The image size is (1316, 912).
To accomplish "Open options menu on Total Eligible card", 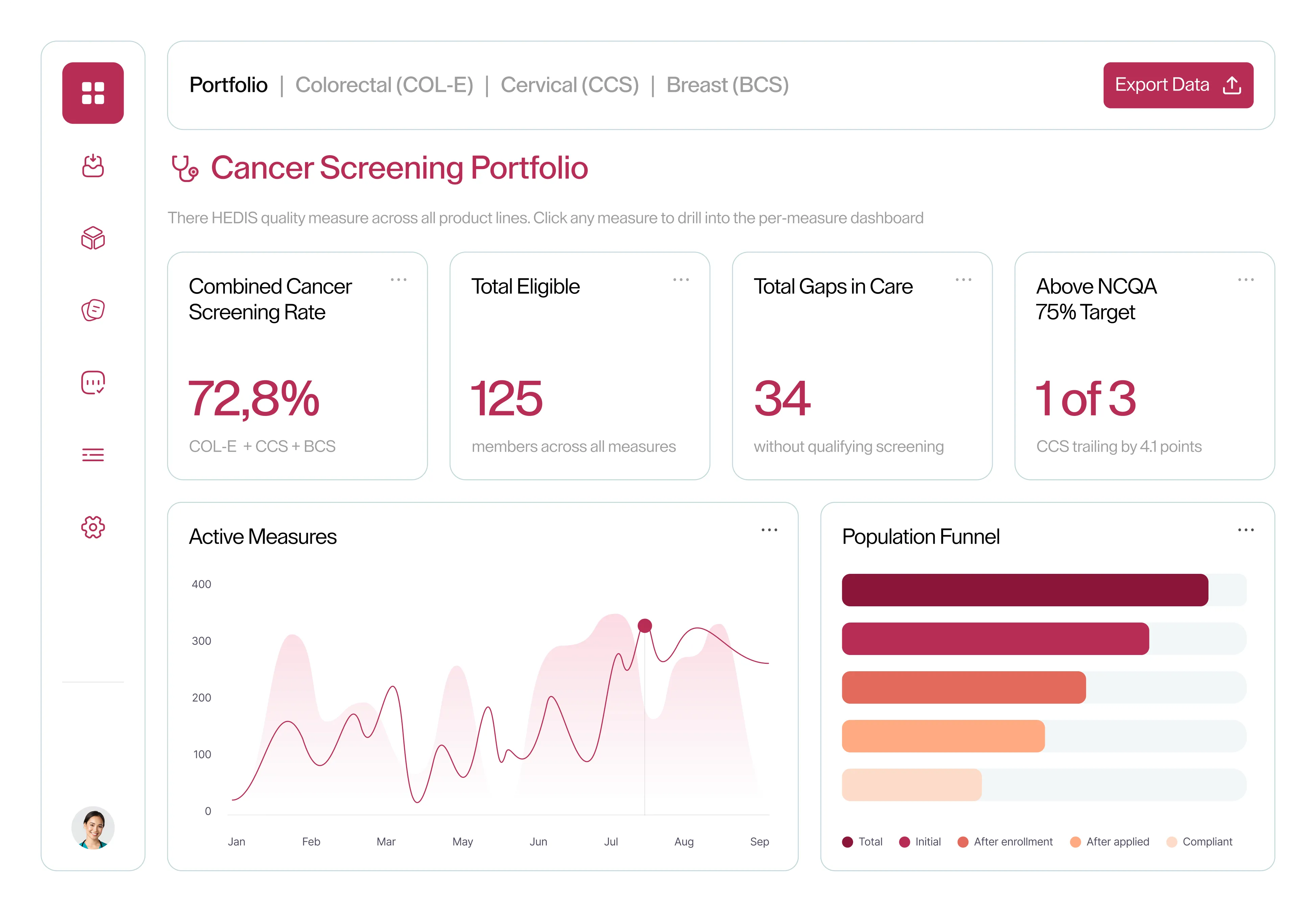I will click(x=681, y=280).
